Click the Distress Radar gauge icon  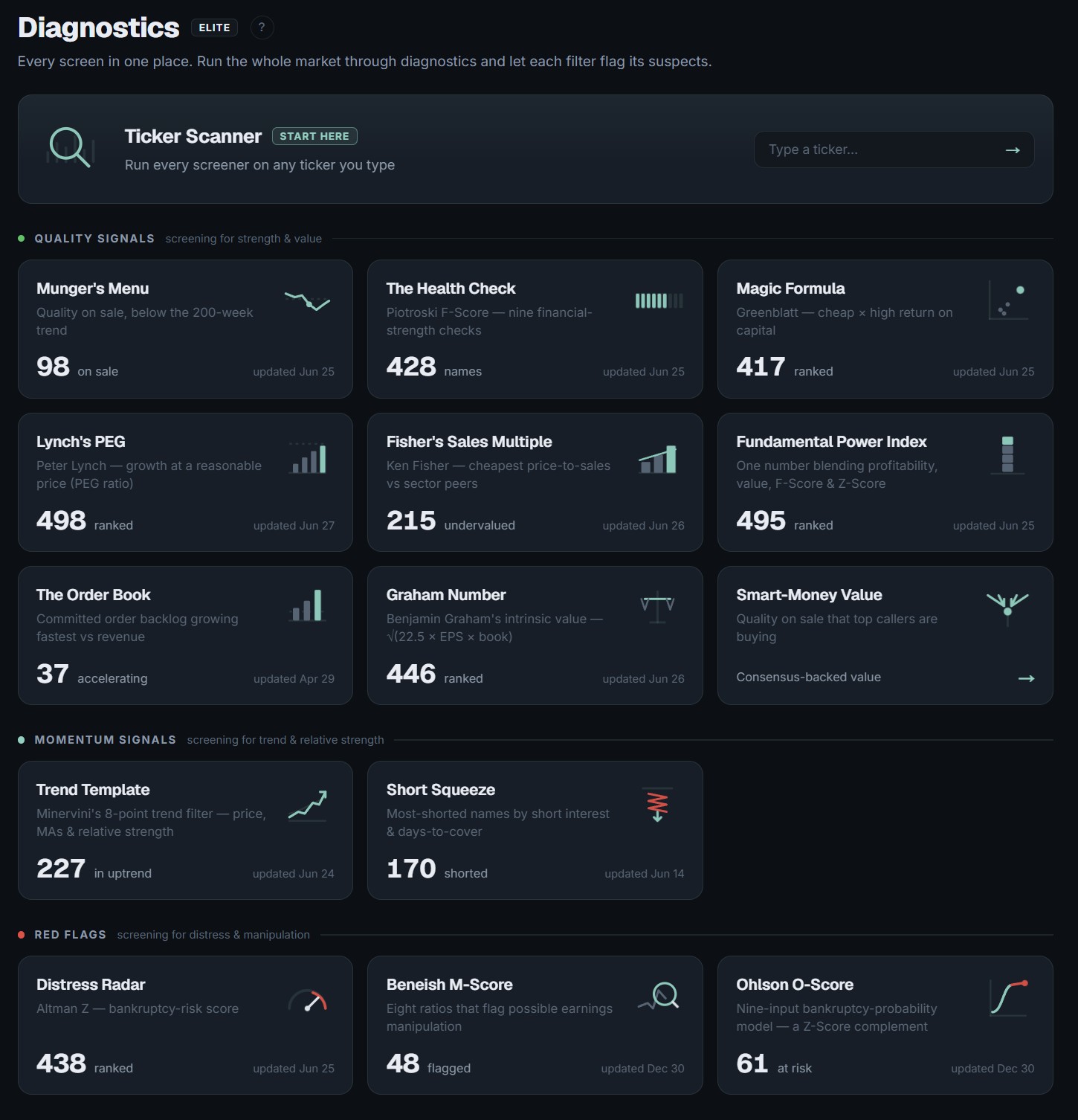[308, 1000]
